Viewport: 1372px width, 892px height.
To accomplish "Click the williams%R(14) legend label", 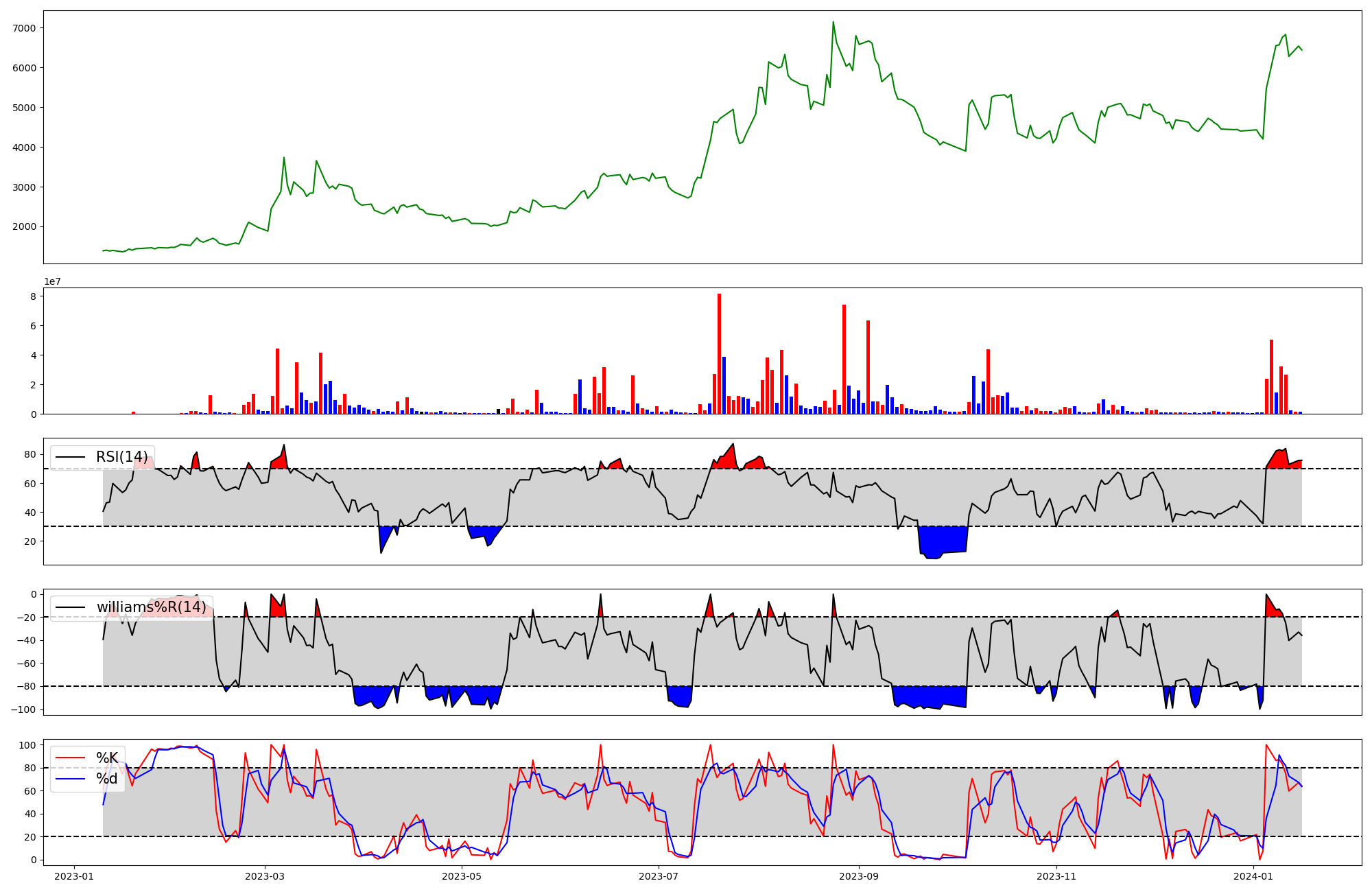I will point(151,607).
